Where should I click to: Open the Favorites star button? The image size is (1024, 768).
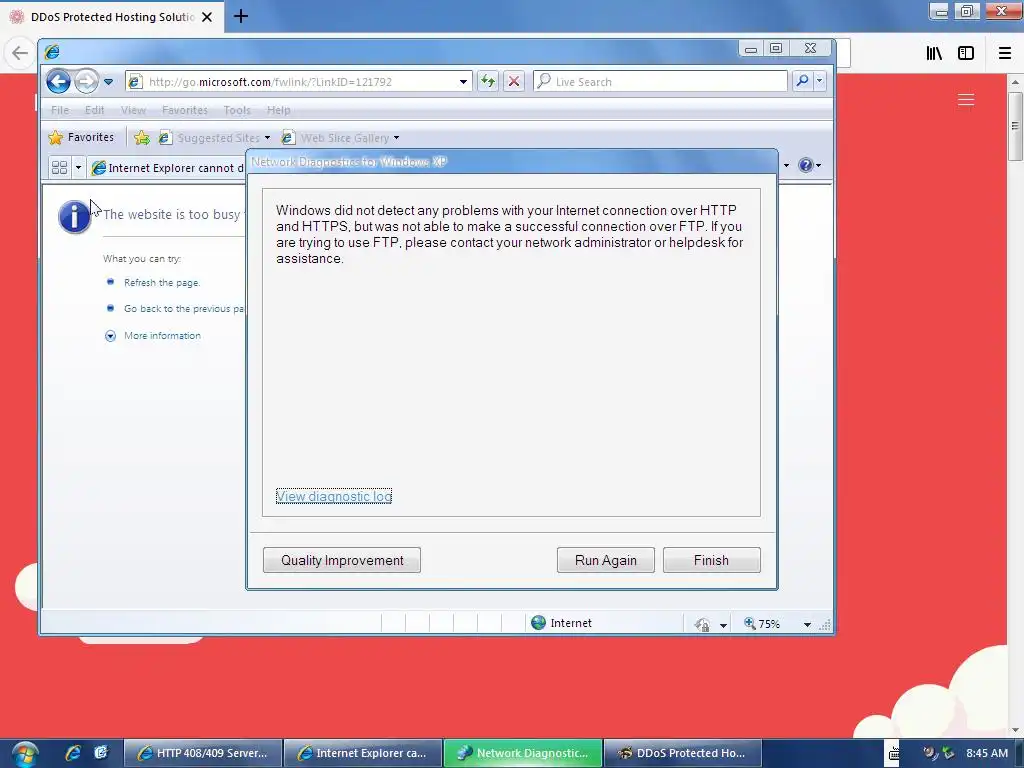(82, 137)
